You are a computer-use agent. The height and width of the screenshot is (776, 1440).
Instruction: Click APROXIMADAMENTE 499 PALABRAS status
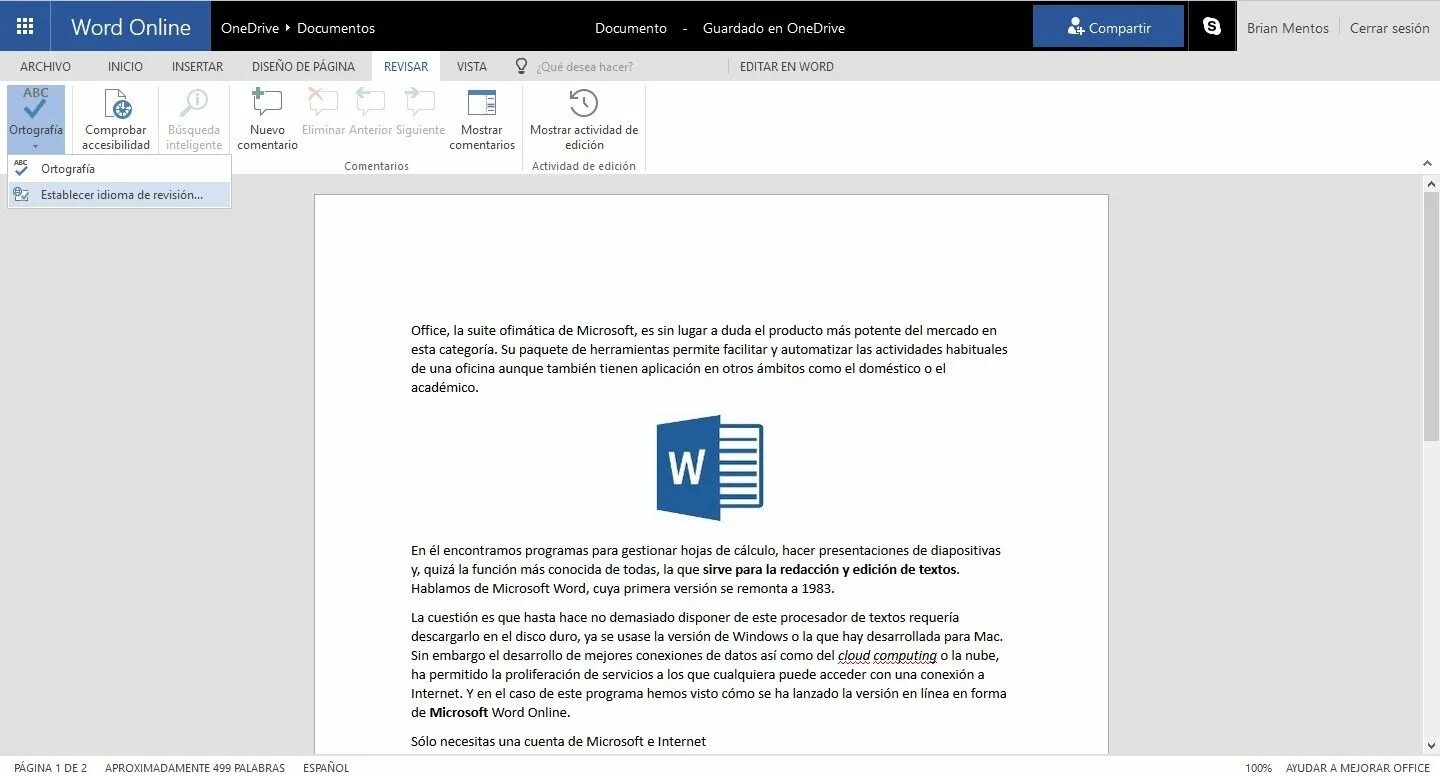pyautogui.click(x=195, y=768)
